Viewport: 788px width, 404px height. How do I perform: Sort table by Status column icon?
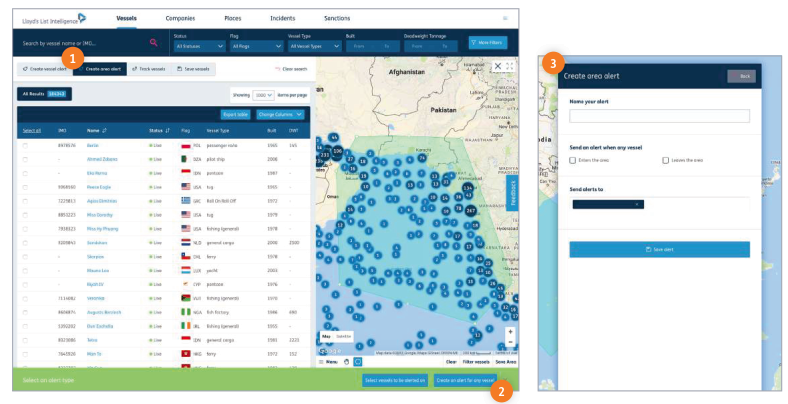click(x=167, y=131)
